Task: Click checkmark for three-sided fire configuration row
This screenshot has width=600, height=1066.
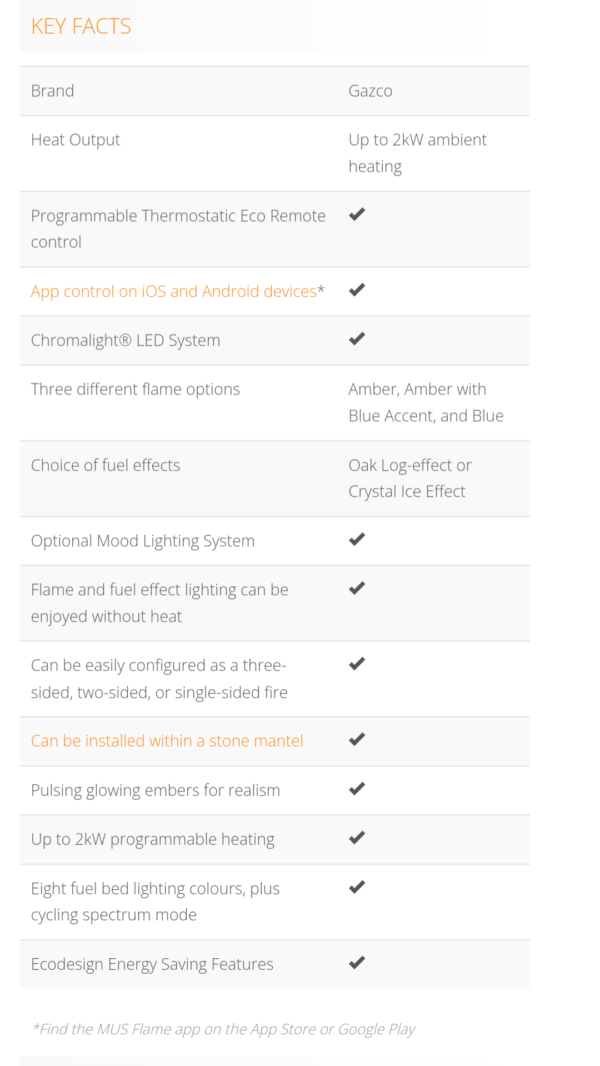Action: pyautogui.click(x=357, y=664)
